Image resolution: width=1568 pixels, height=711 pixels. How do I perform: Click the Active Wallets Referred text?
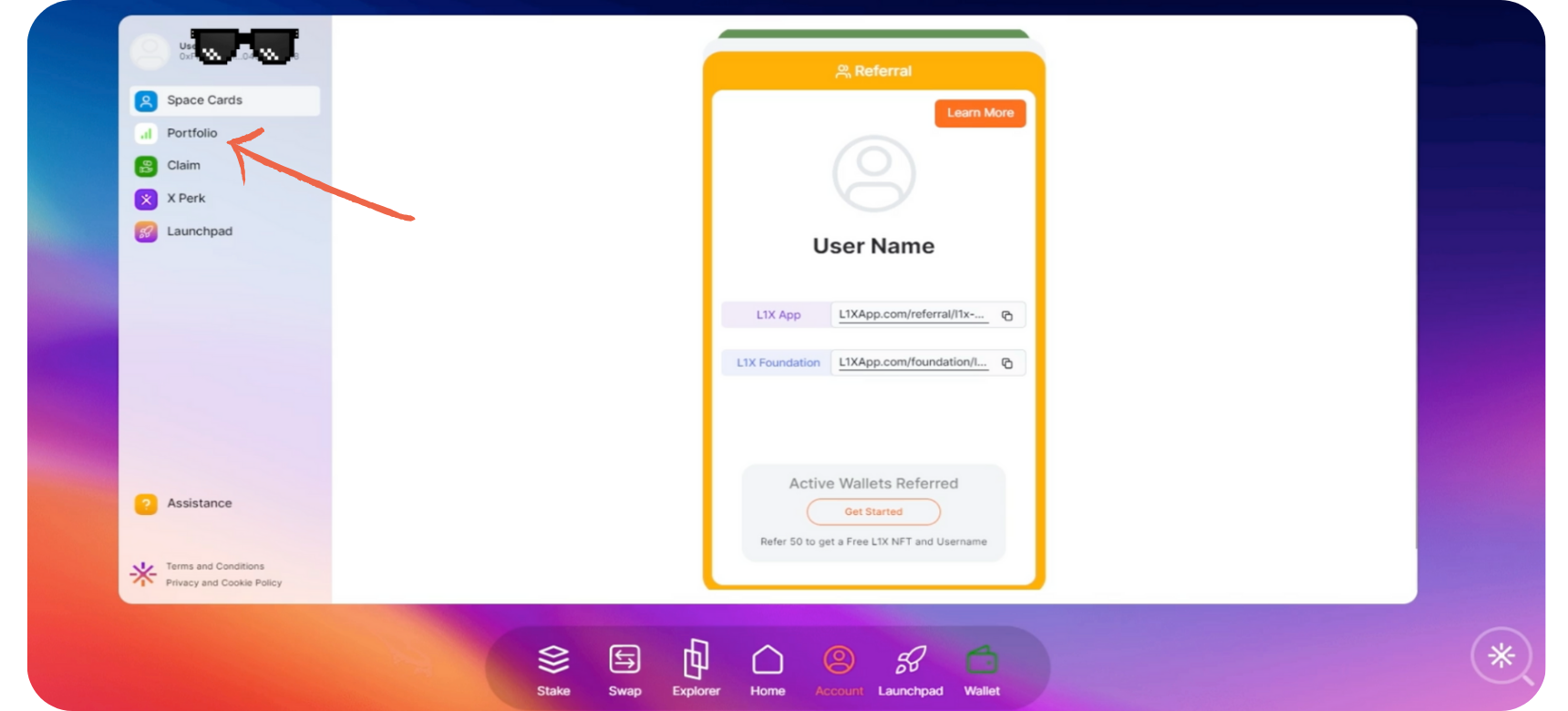pyautogui.click(x=873, y=483)
